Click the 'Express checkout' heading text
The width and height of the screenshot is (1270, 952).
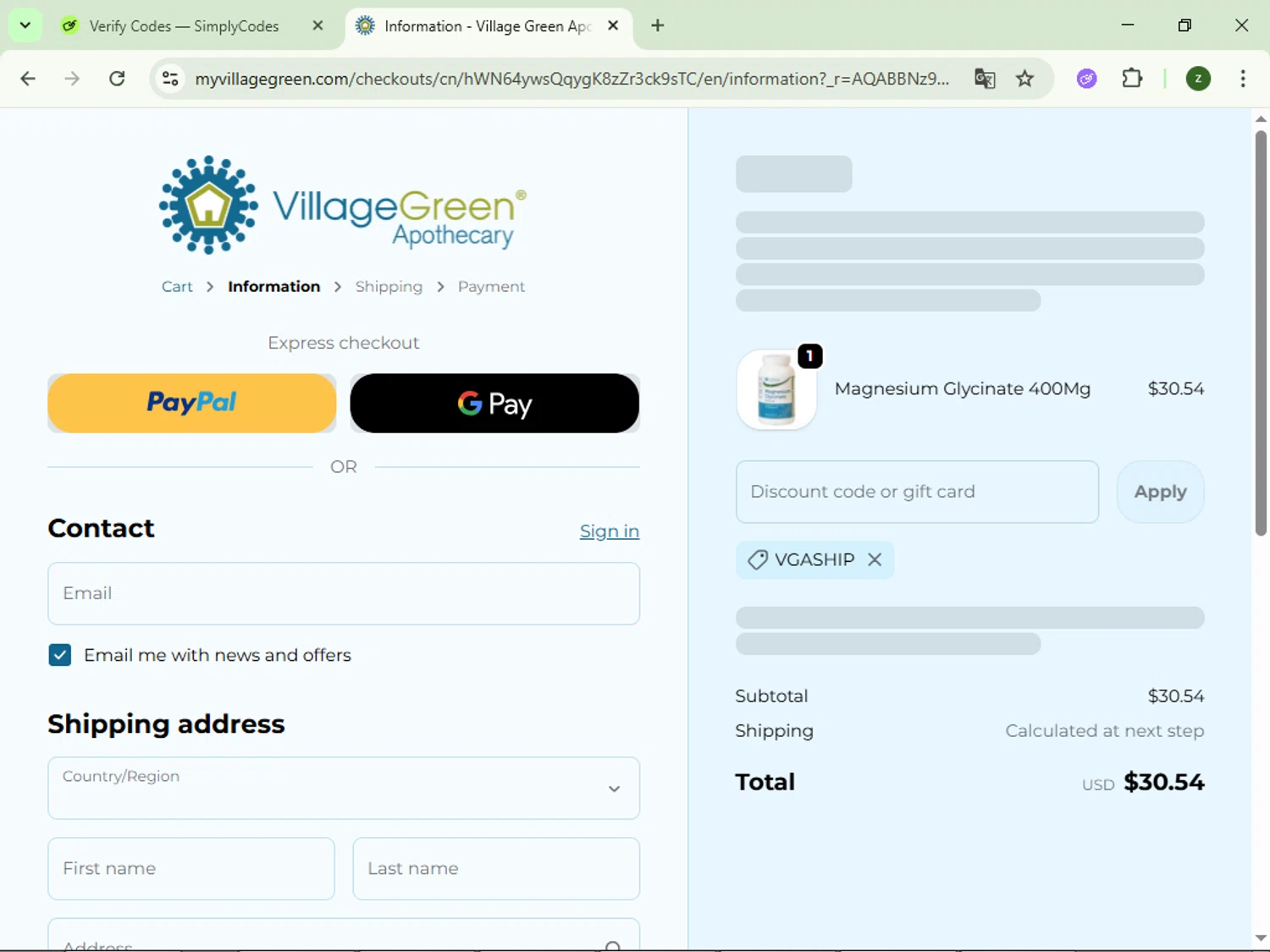tap(344, 343)
